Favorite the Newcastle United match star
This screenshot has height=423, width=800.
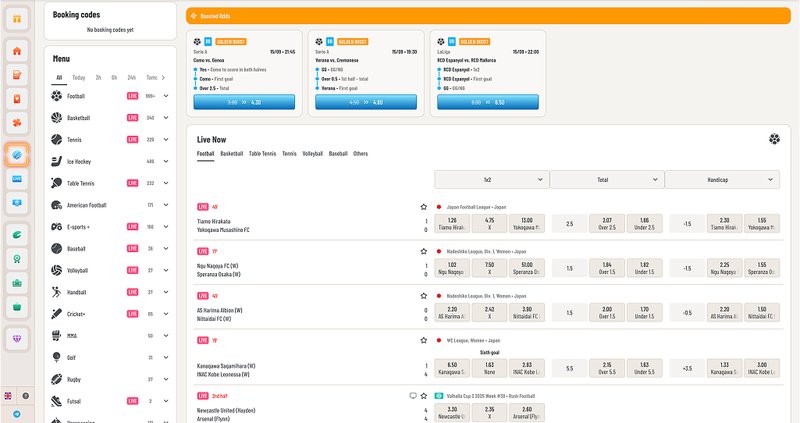tap(423, 395)
